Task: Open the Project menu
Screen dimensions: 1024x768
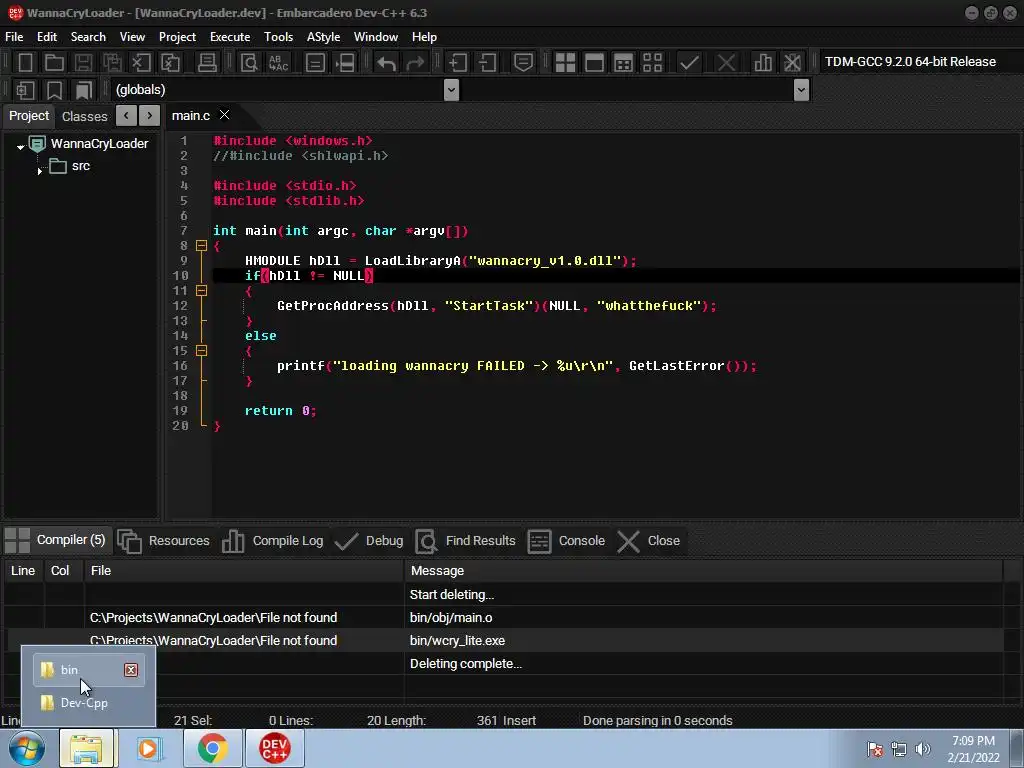Action: tap(177, 37)
